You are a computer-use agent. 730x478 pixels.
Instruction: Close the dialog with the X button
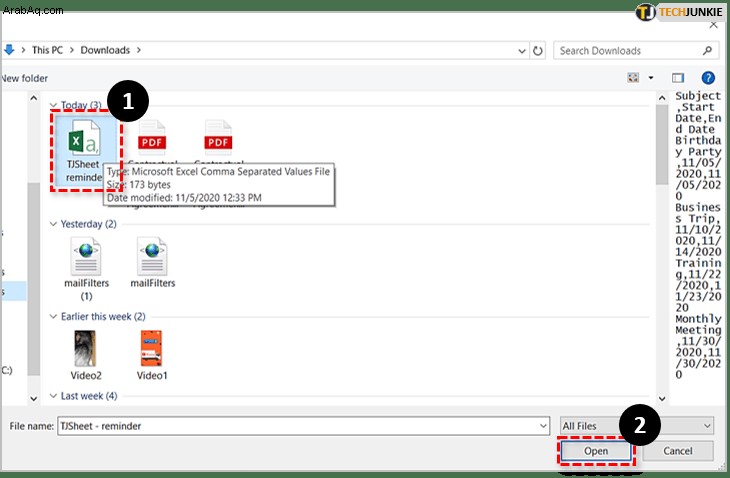(713, 25)
